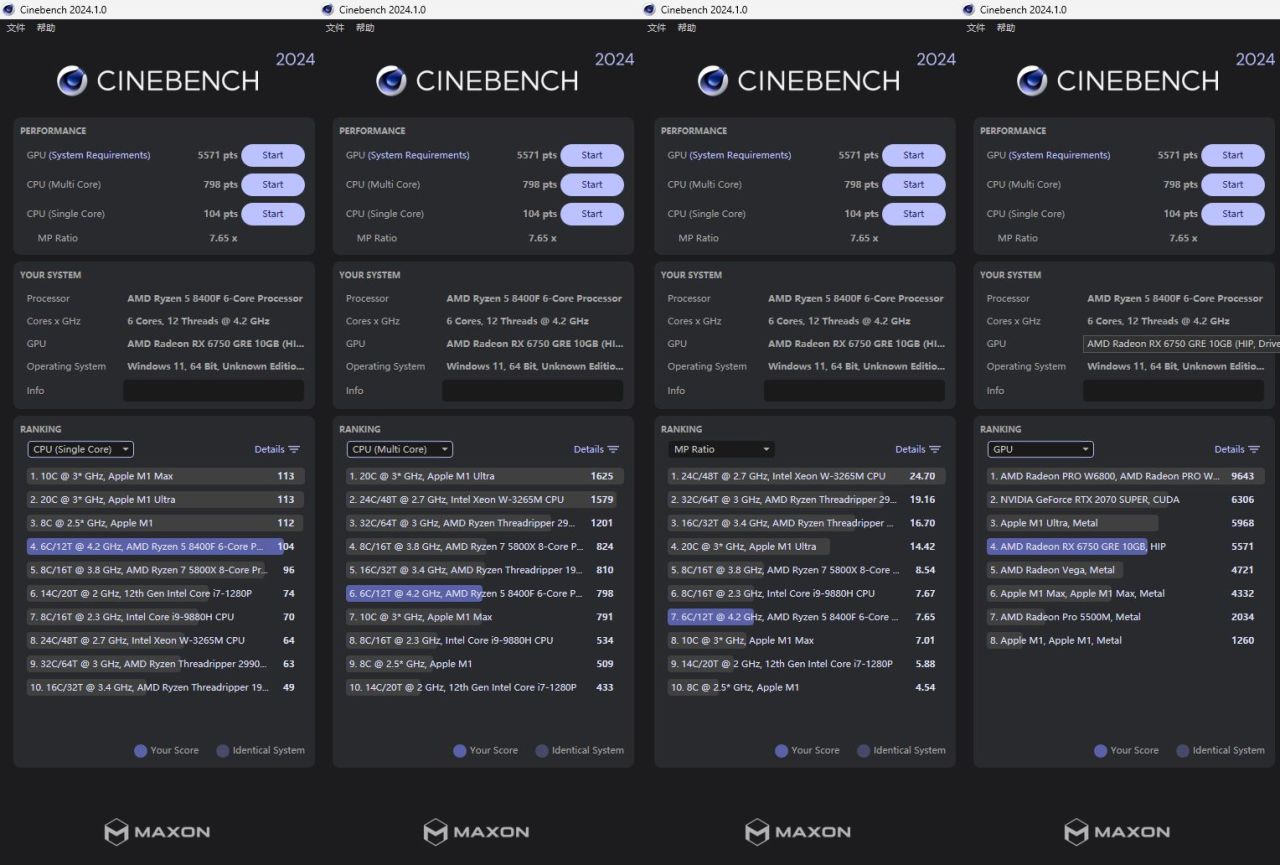Select the Intel Core i7-1280P row scoring 74
Viewport: 1280px width, 865px height.
coord(165,594)
